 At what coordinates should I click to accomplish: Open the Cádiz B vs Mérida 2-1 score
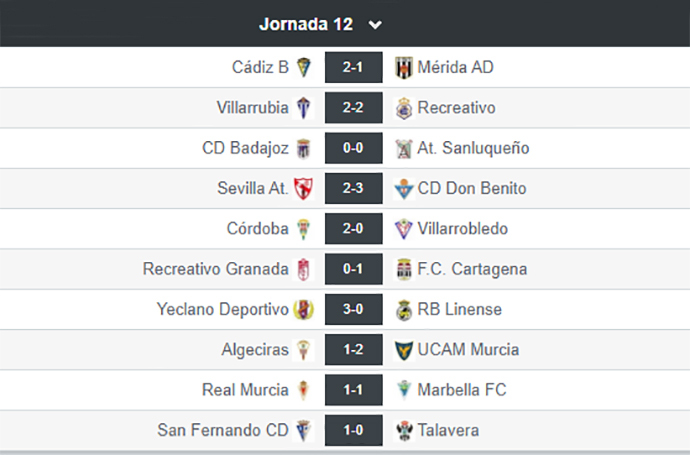353,67
